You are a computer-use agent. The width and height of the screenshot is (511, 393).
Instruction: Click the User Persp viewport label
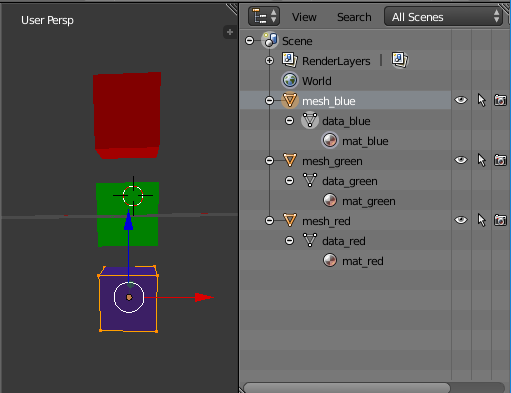pyautogui.click(x=47, y=20)
